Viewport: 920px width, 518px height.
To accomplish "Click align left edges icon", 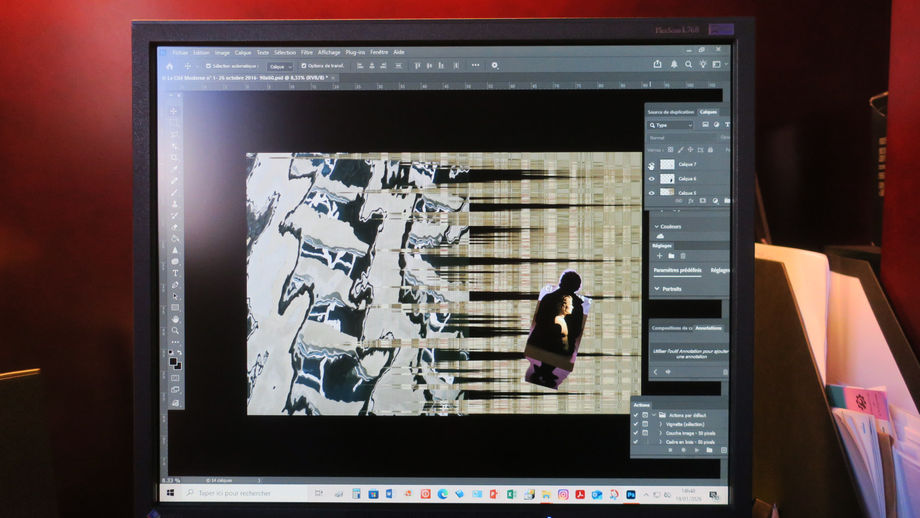I will pyautogui.click(x=360, y=66).
